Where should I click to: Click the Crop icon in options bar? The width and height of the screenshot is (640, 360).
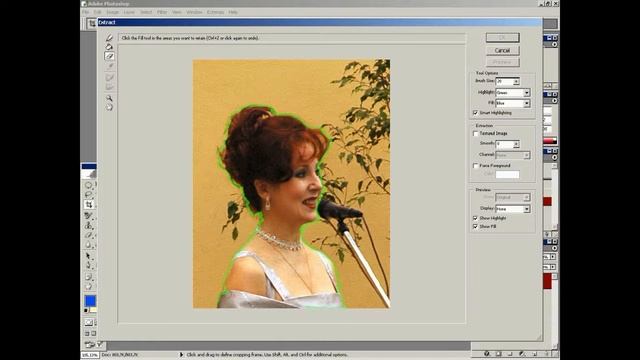(92, 24)
